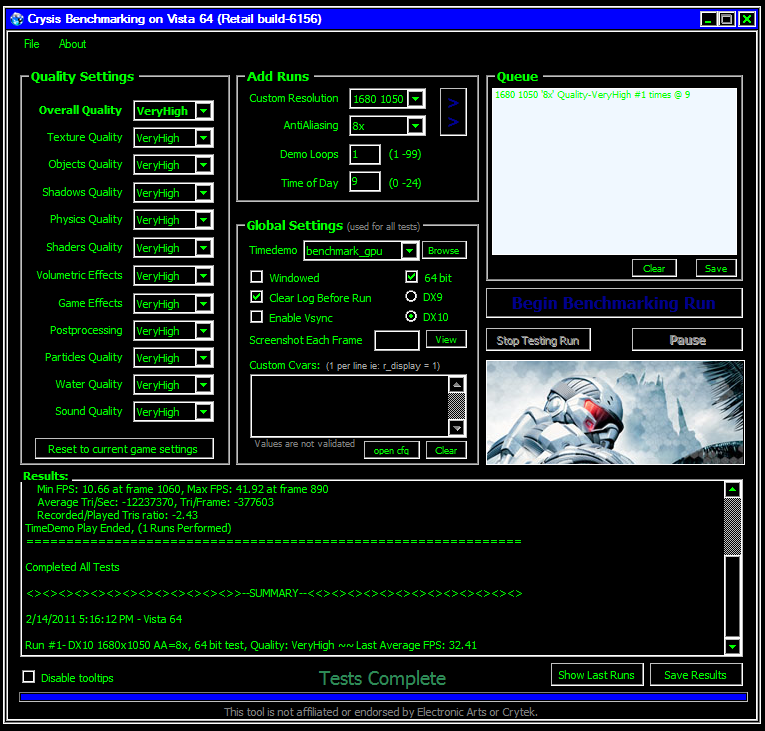Save the Queue
Screen dimensions: 765x731
point(716,268)
